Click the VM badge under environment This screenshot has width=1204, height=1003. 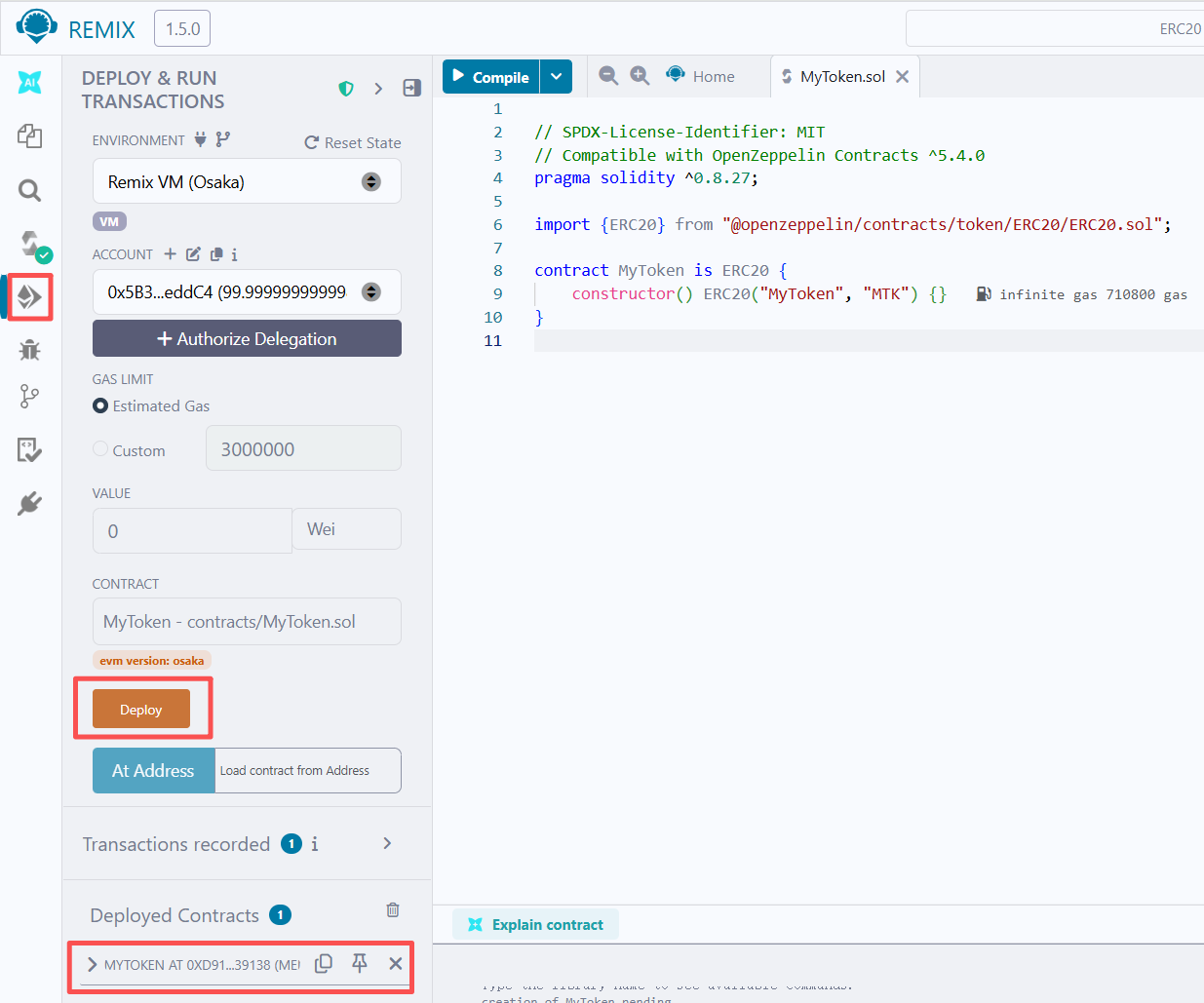click(x=109, y=221)
